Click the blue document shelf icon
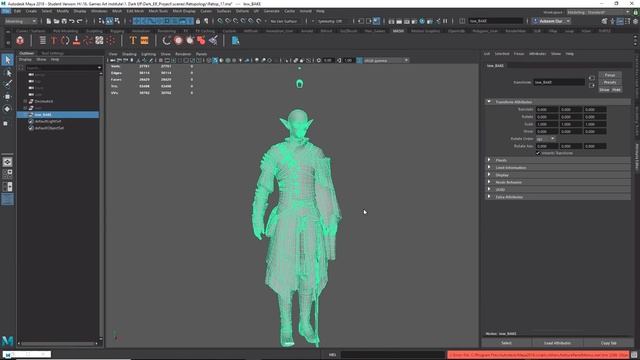This screenshot has height=360, width=640. click(236, 40)
